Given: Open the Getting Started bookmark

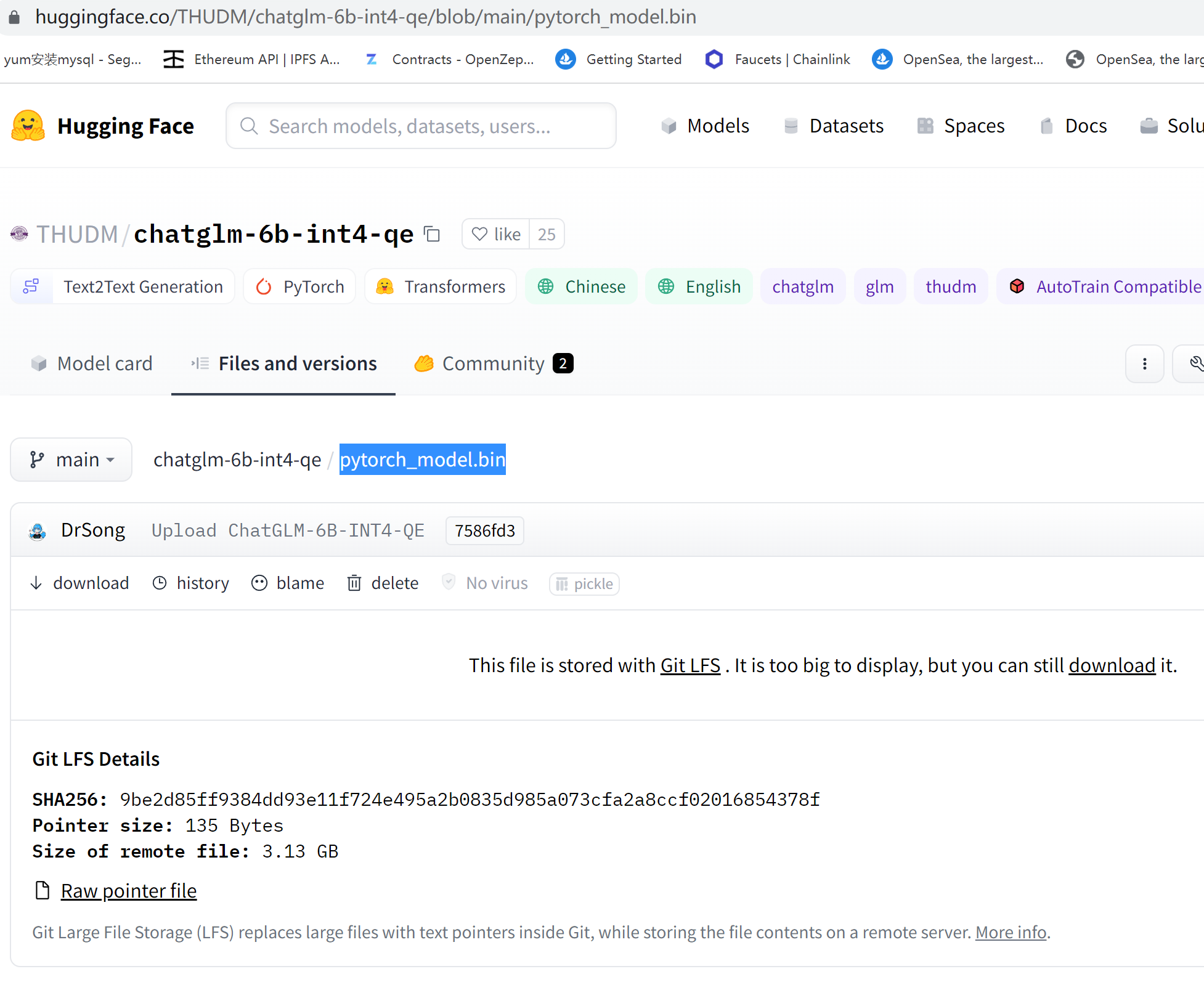Looking at the screenshot, I should coord(619,59).
